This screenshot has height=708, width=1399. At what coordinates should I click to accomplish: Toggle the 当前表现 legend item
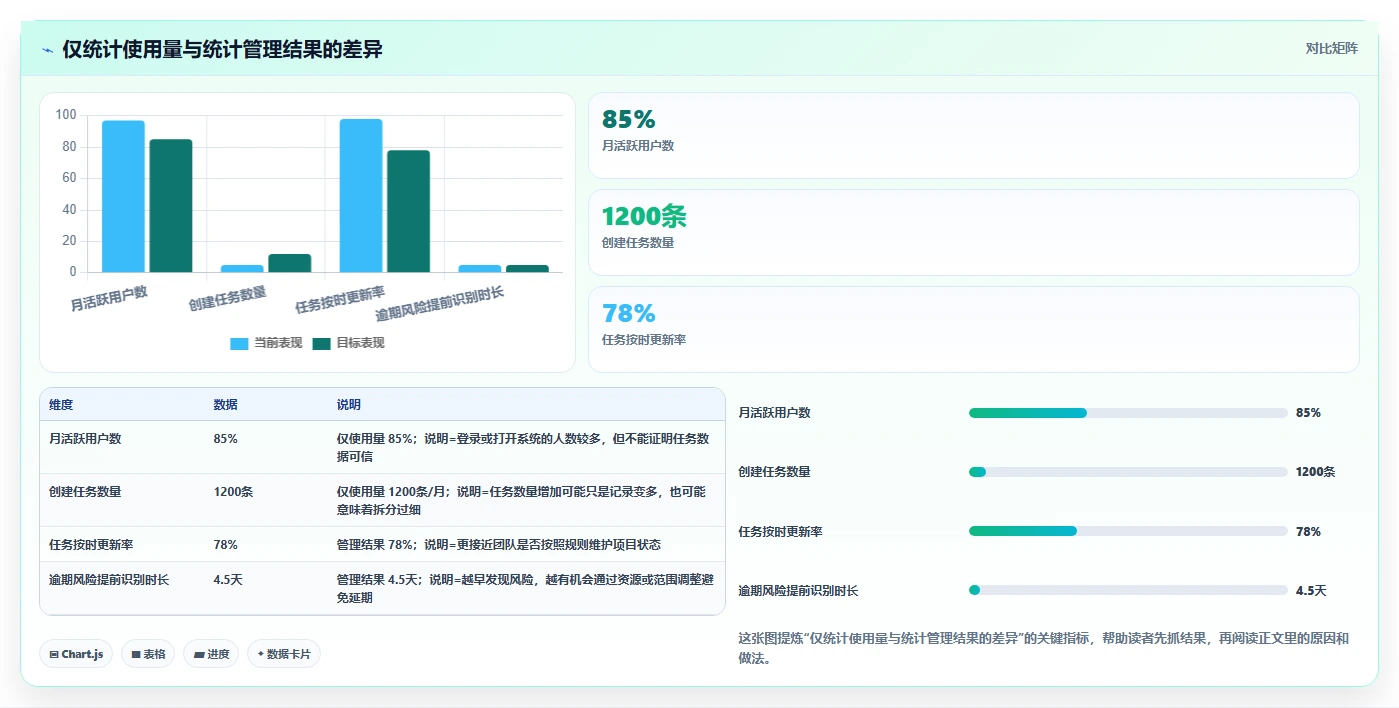click(x=266, y=343)
